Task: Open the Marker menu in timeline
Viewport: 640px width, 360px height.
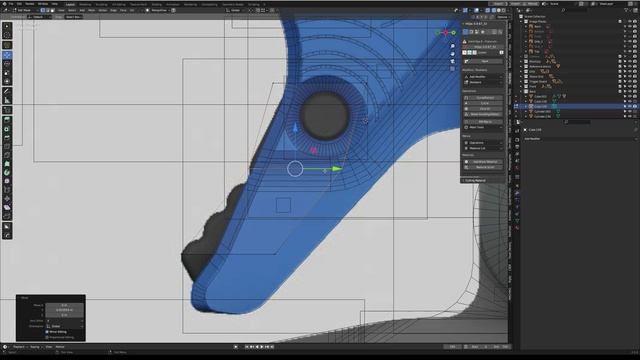Action: (x=60, y=347)
